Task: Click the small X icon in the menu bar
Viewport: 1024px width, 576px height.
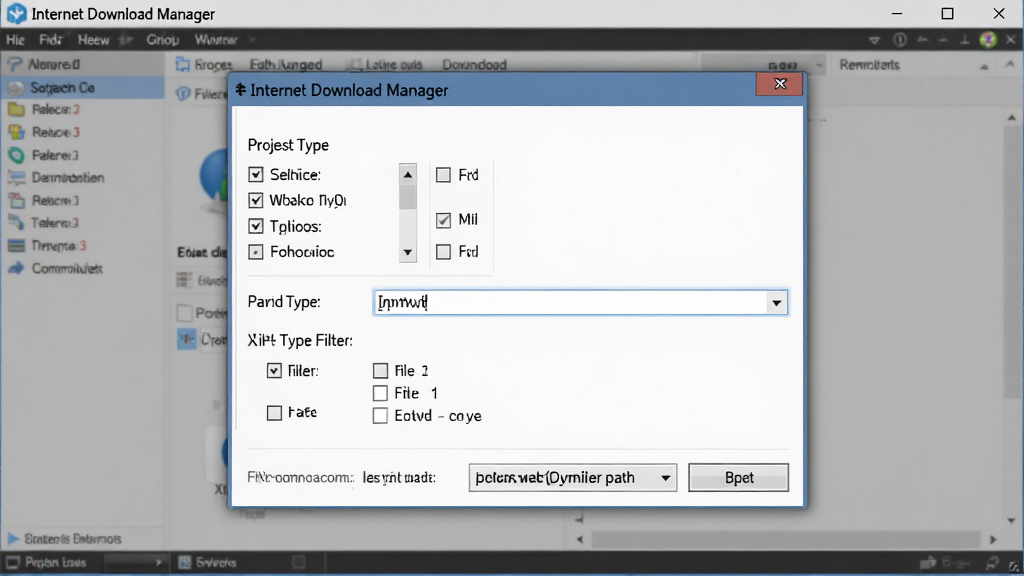Action: [x=1011, y=40]
